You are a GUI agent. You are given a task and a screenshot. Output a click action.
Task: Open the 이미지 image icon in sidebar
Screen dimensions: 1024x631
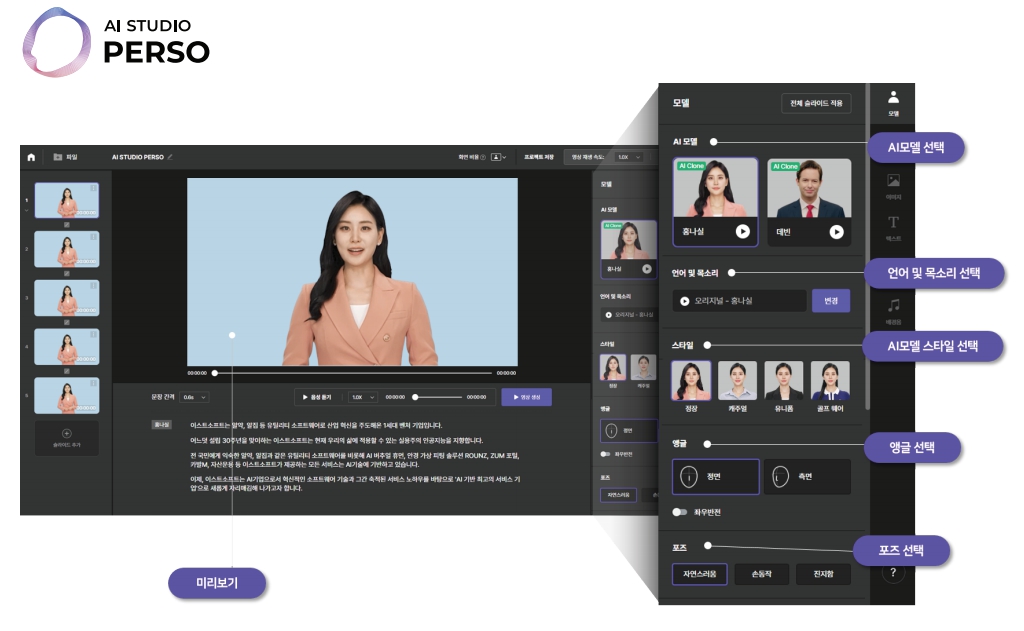click(893, 187)
